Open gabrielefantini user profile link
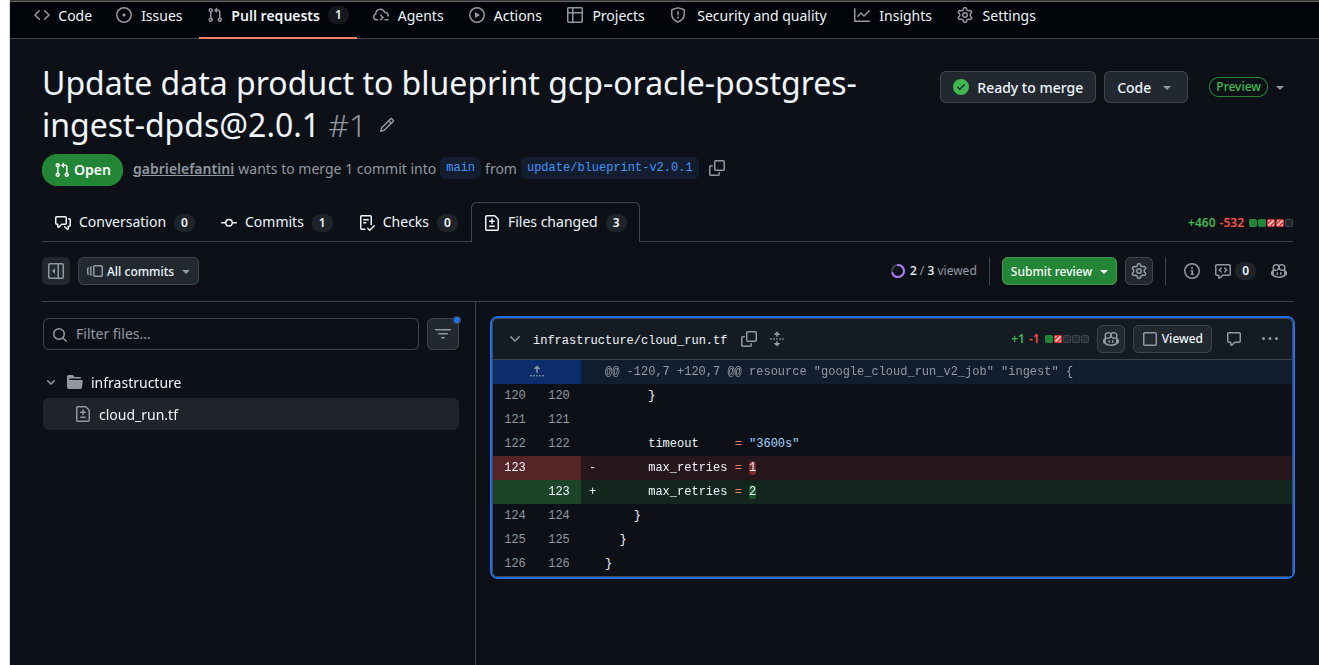 pyautogui.click(x=183, y=168)
